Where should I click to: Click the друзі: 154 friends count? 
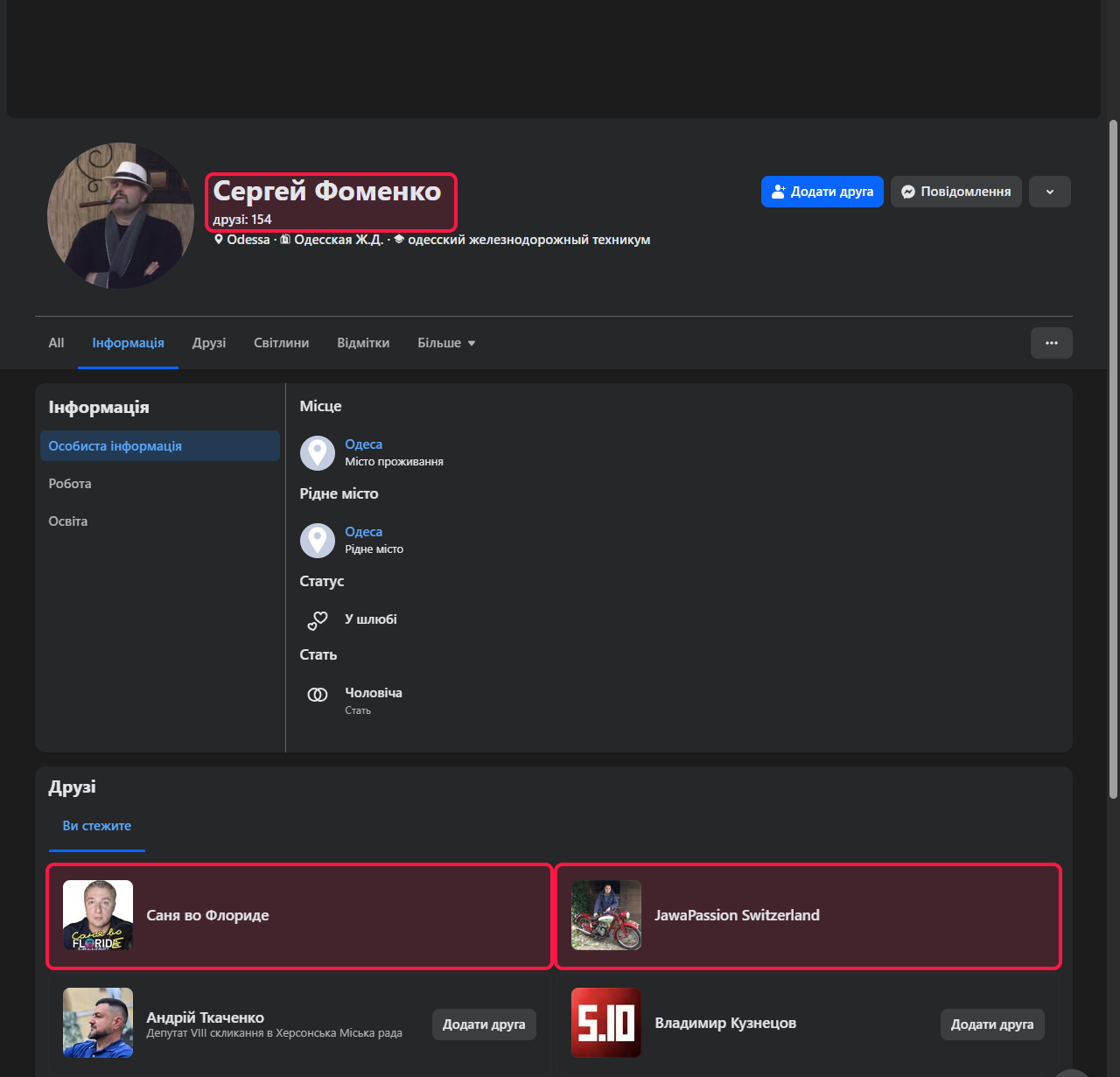(x=242, y=220)
